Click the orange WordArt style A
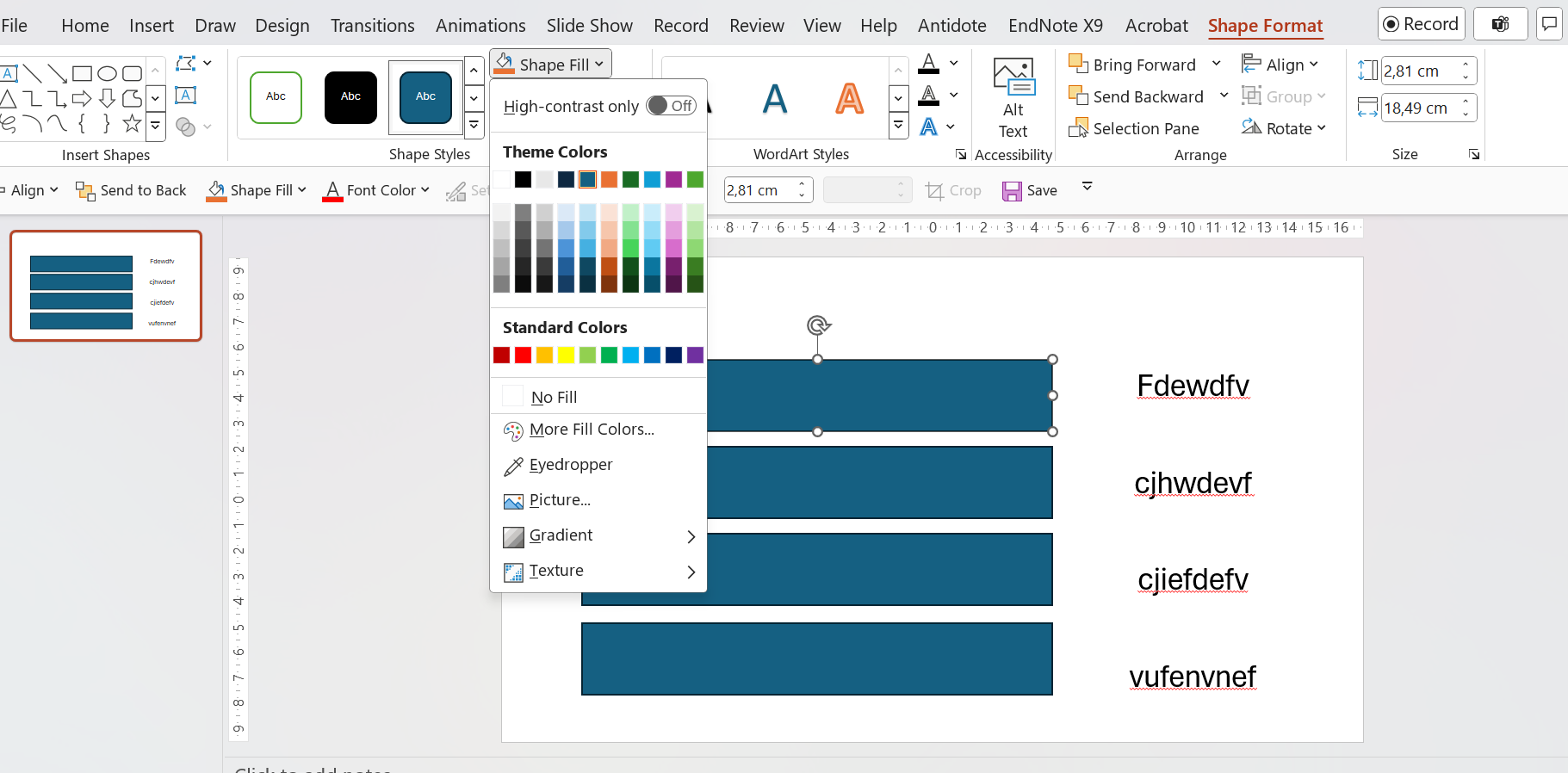The width and height of the screenshot is (1568, 773). pos(849,99)
